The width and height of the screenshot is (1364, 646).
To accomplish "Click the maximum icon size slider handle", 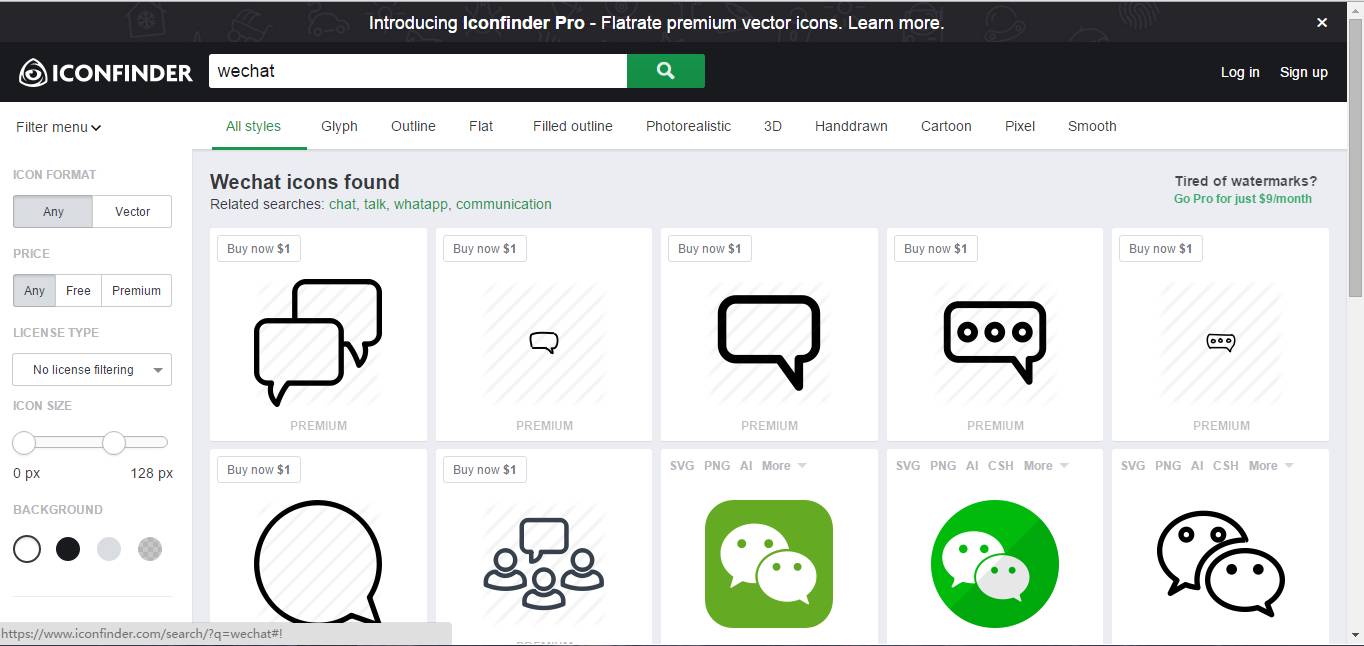I will 114,442.
